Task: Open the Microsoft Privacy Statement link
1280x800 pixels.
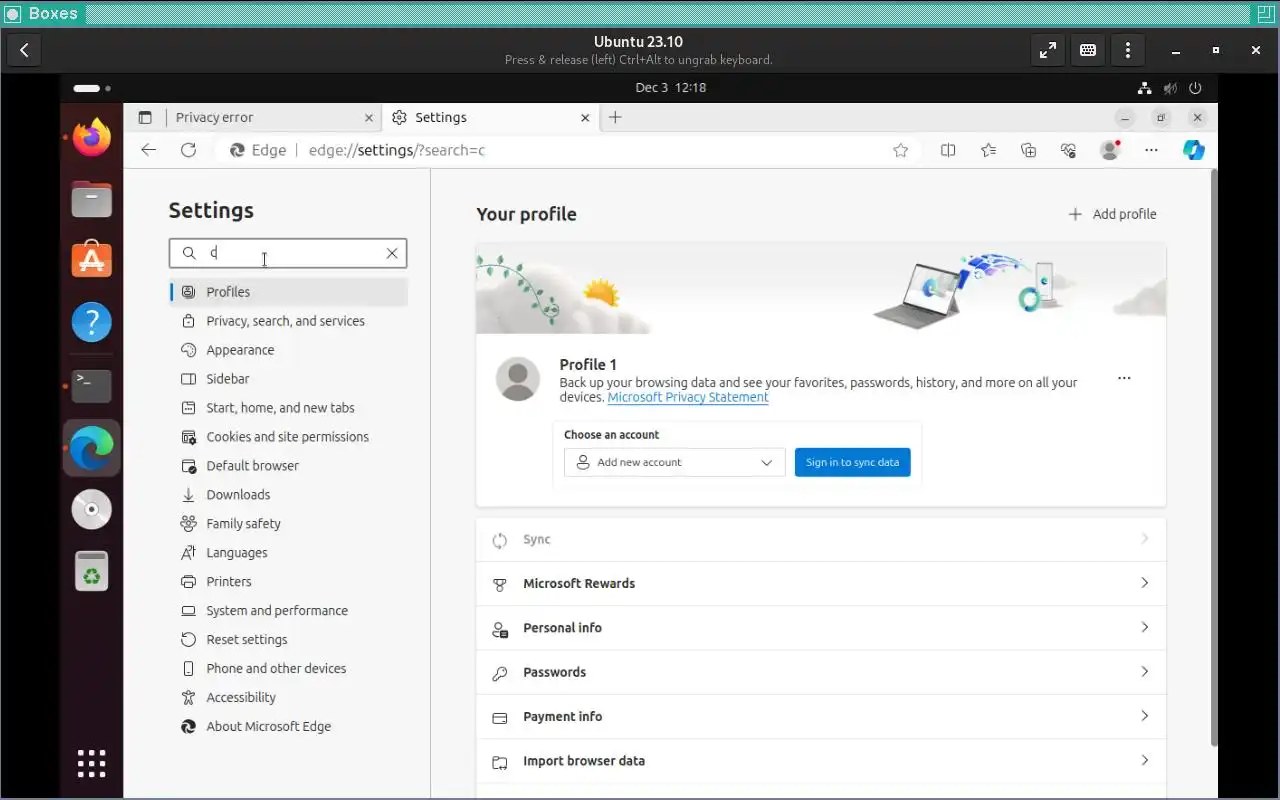Action: [x=688, y=397]
